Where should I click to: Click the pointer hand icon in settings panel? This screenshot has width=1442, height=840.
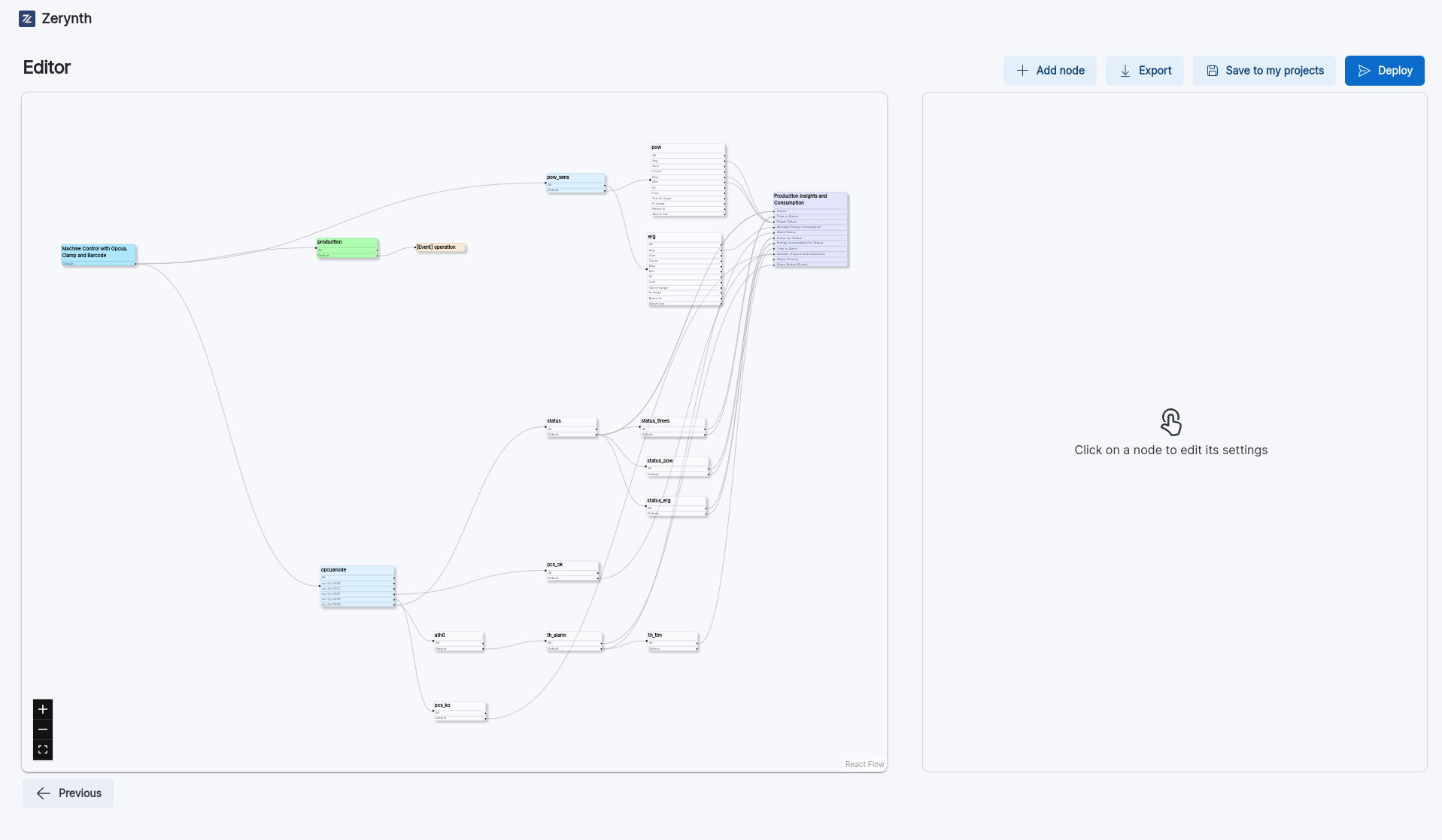pos(1171,422)
